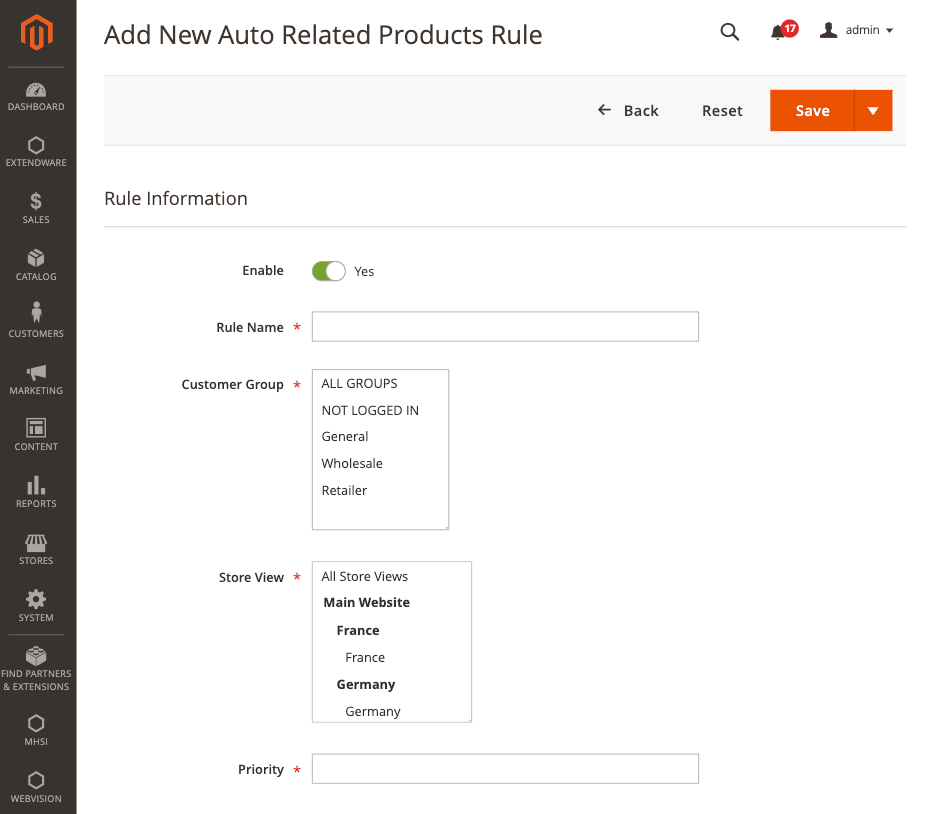The width and height of the screenshot is (932, 814).
Task: Click the Reset button
Action: click(722, 111)
